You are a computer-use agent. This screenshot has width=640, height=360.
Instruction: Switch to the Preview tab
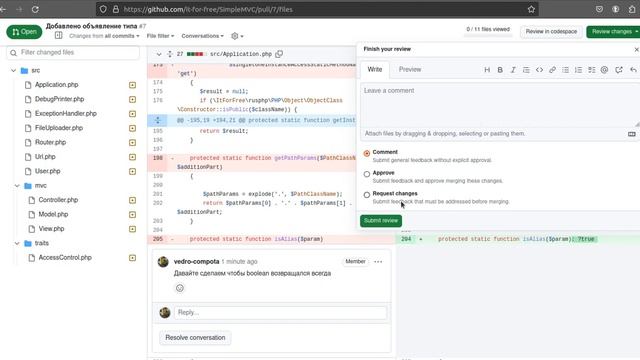pyautogui.click(x=410, y=69)
